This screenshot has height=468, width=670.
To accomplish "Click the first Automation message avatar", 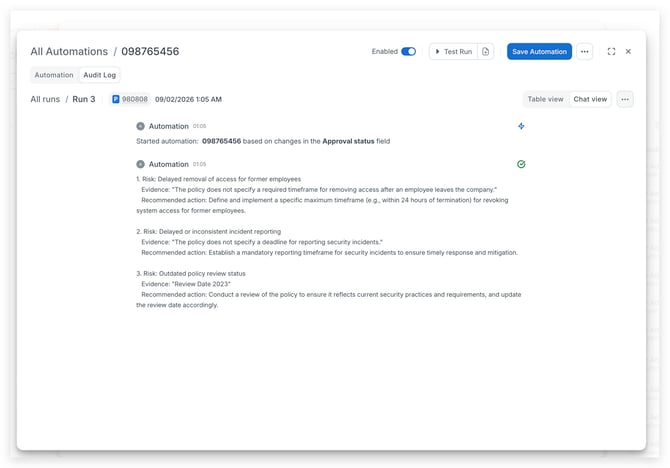I will pyautogui.click(x=140, y=126).
